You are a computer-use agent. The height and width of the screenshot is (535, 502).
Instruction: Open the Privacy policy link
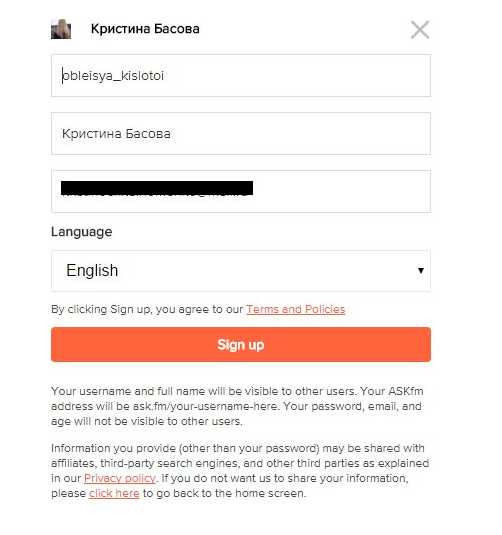pos(119,478)
